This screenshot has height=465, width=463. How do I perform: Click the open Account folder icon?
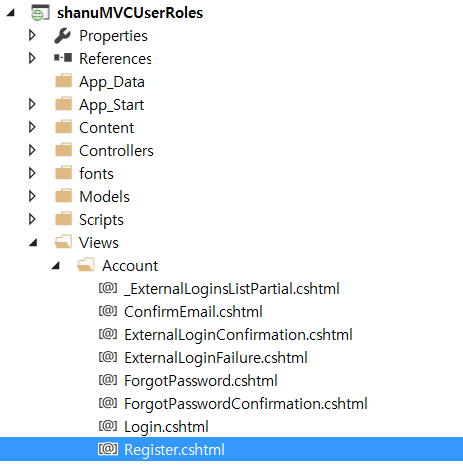tap(86, 265)
